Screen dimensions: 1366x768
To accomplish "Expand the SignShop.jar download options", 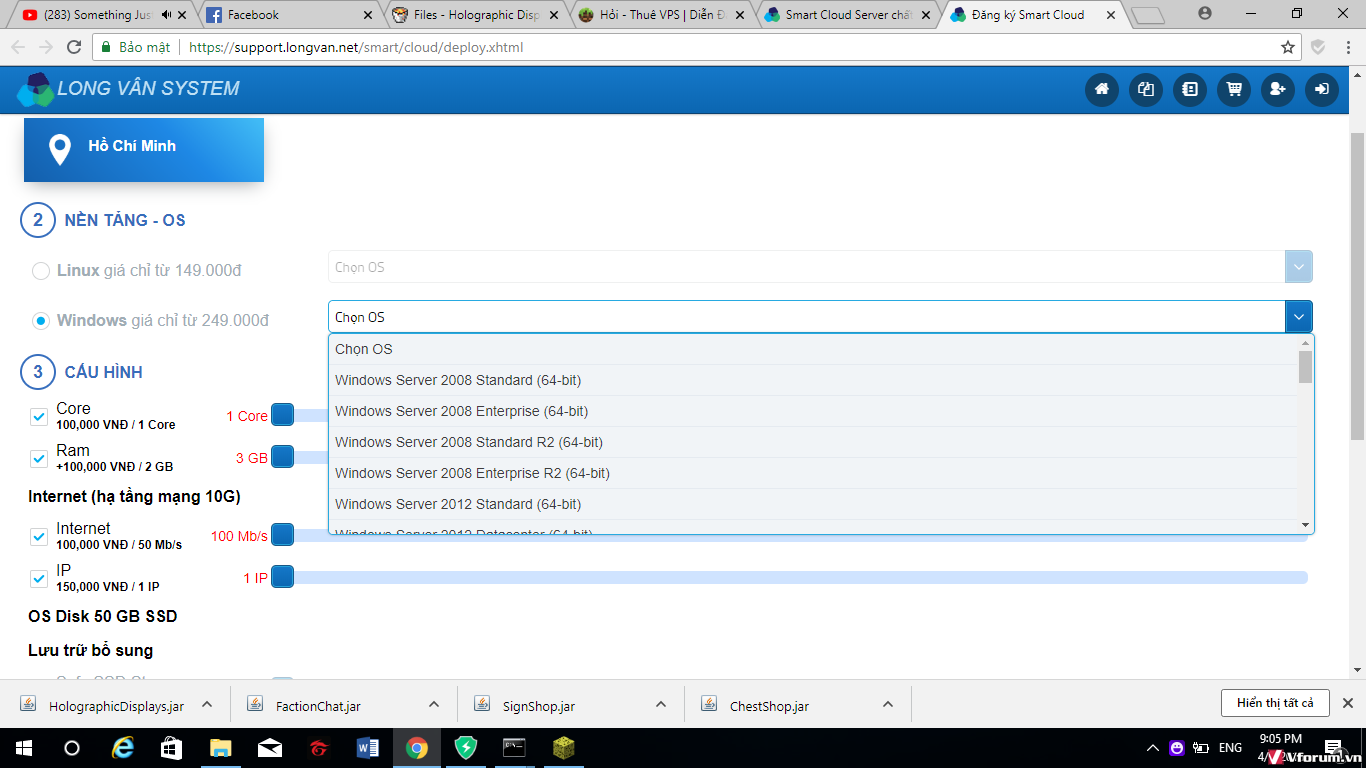I will [661, 704].
